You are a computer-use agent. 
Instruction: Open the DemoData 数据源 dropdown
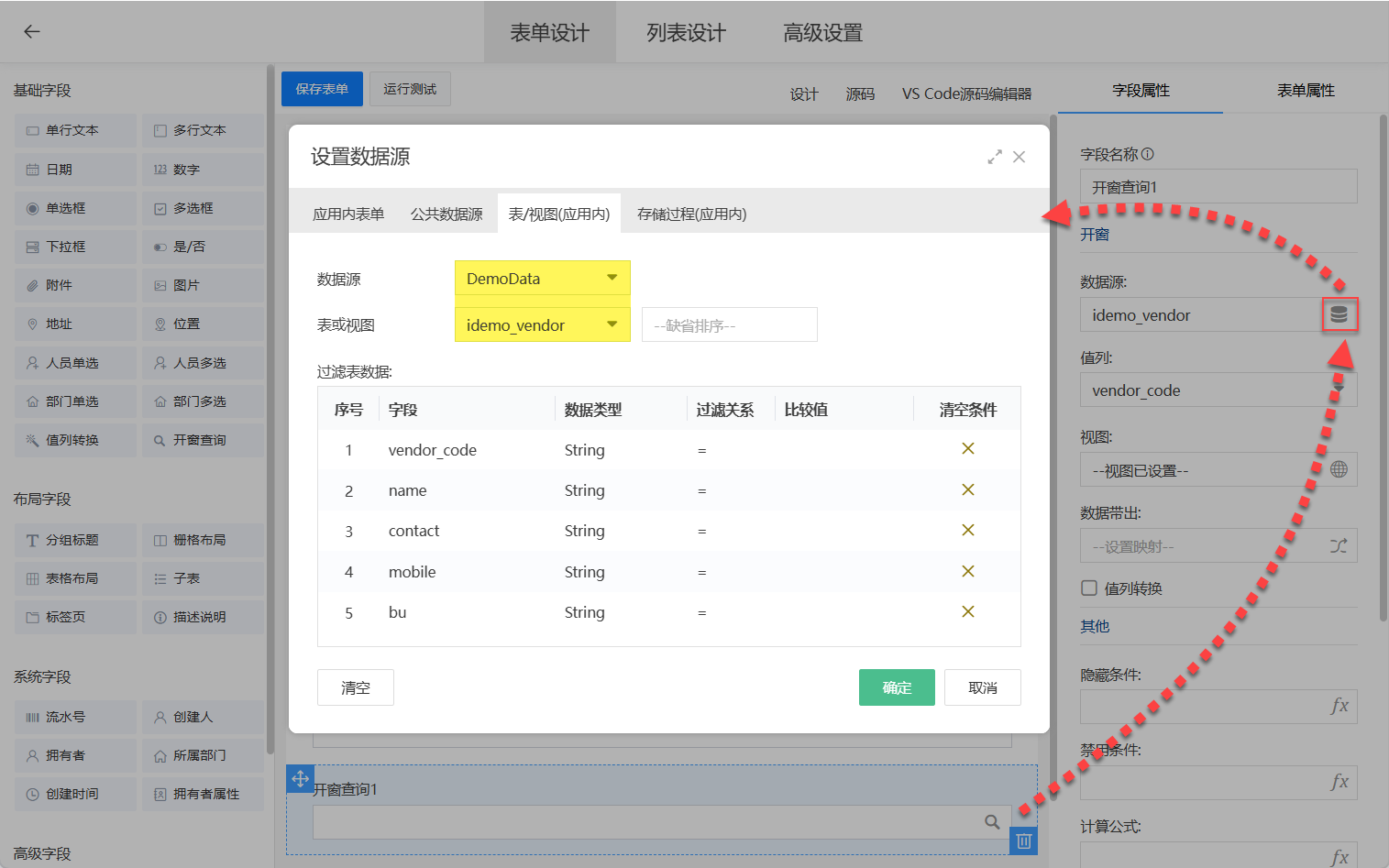point(542,278)
